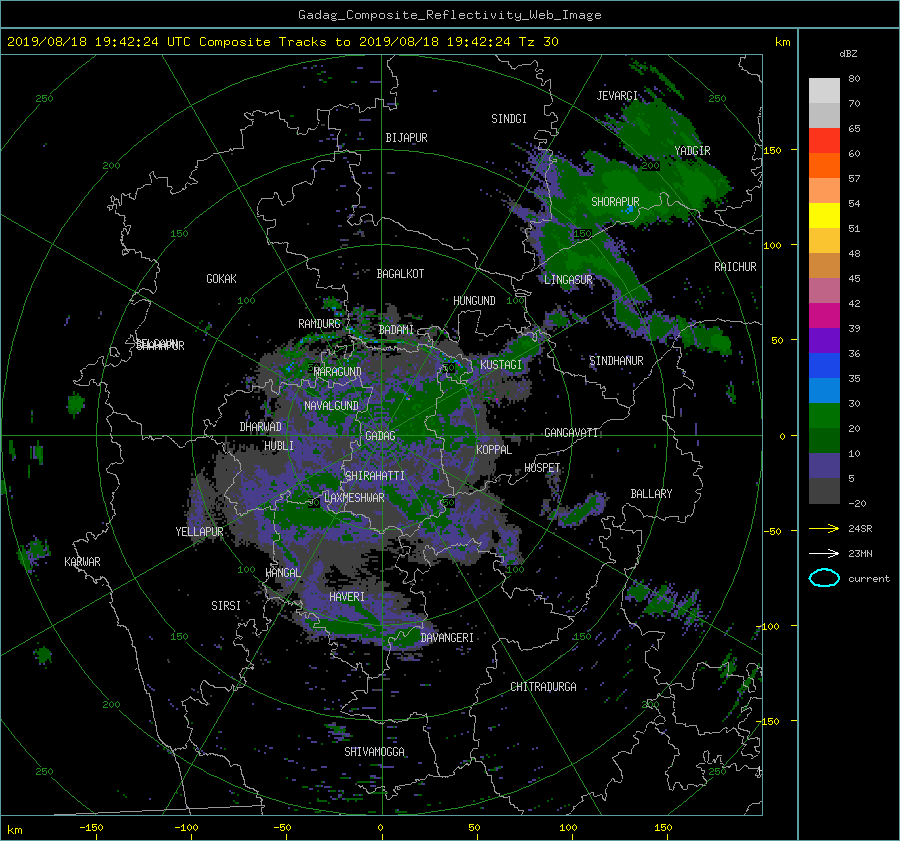Click the SHORAPUR city label
The height and width of the screenshot is (841, 900).
[x=615, y=202]
